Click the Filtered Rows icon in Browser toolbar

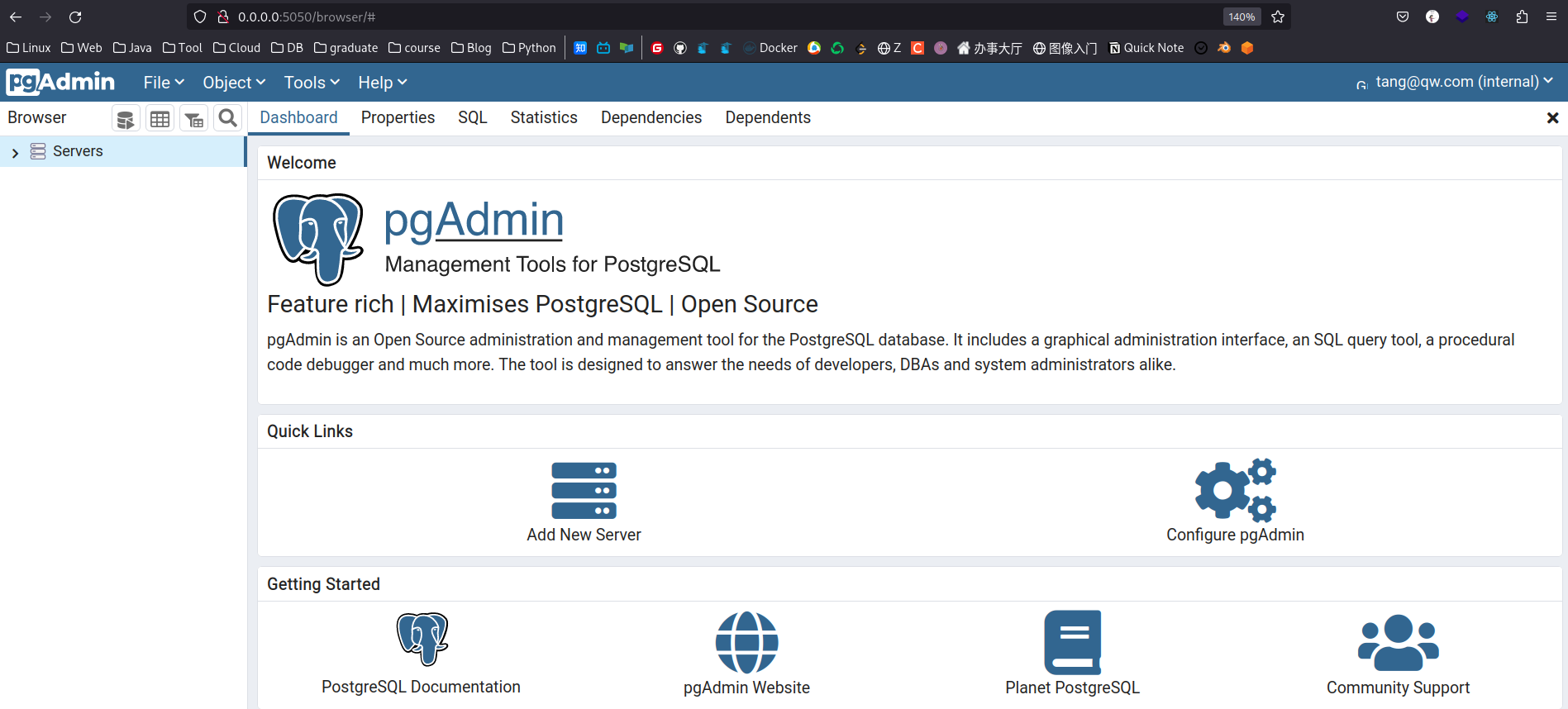(194, 119)
